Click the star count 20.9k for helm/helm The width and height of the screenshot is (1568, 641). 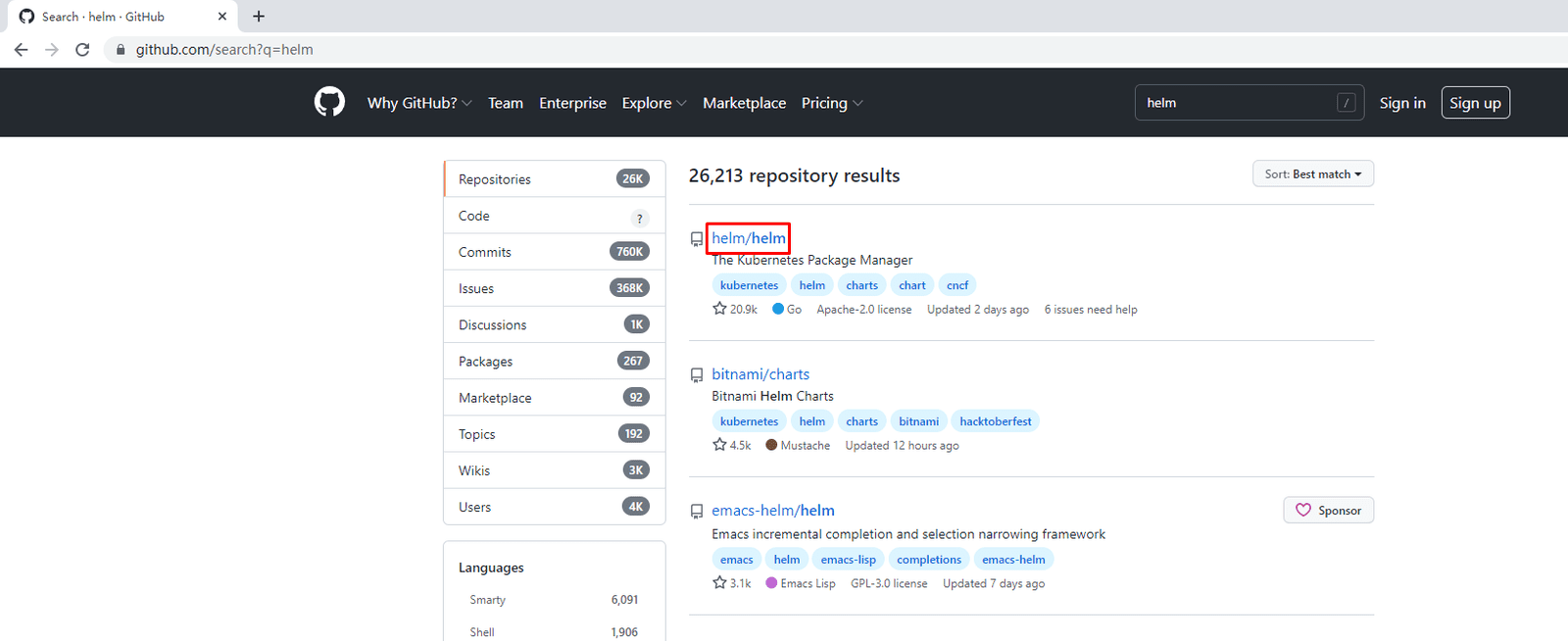735,309
